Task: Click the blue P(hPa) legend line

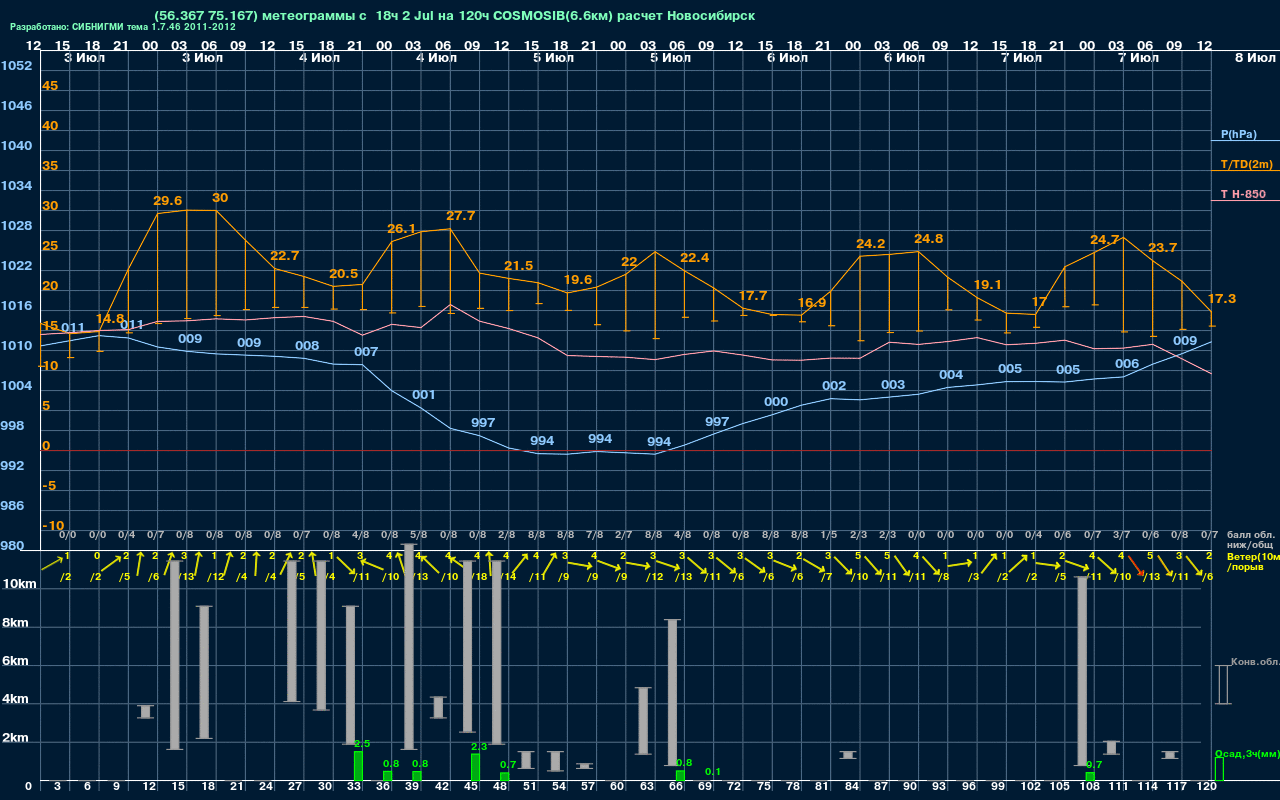Action: click(1245, 142)
